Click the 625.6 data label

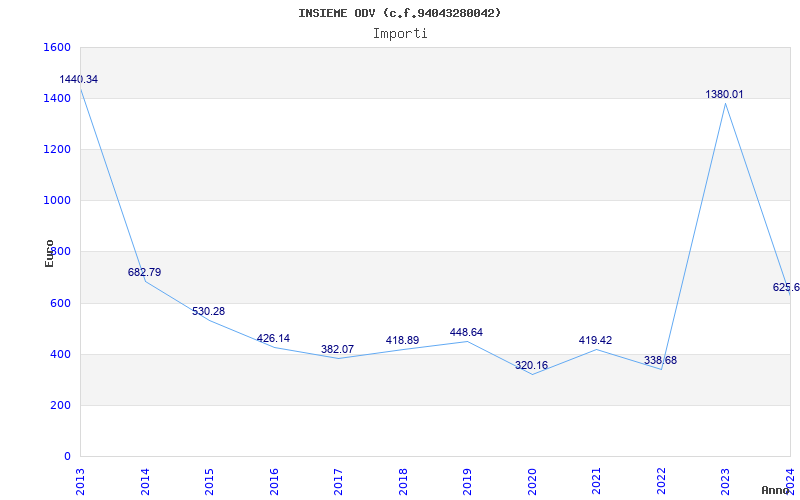pyautogui.click(x=786, y=287)
